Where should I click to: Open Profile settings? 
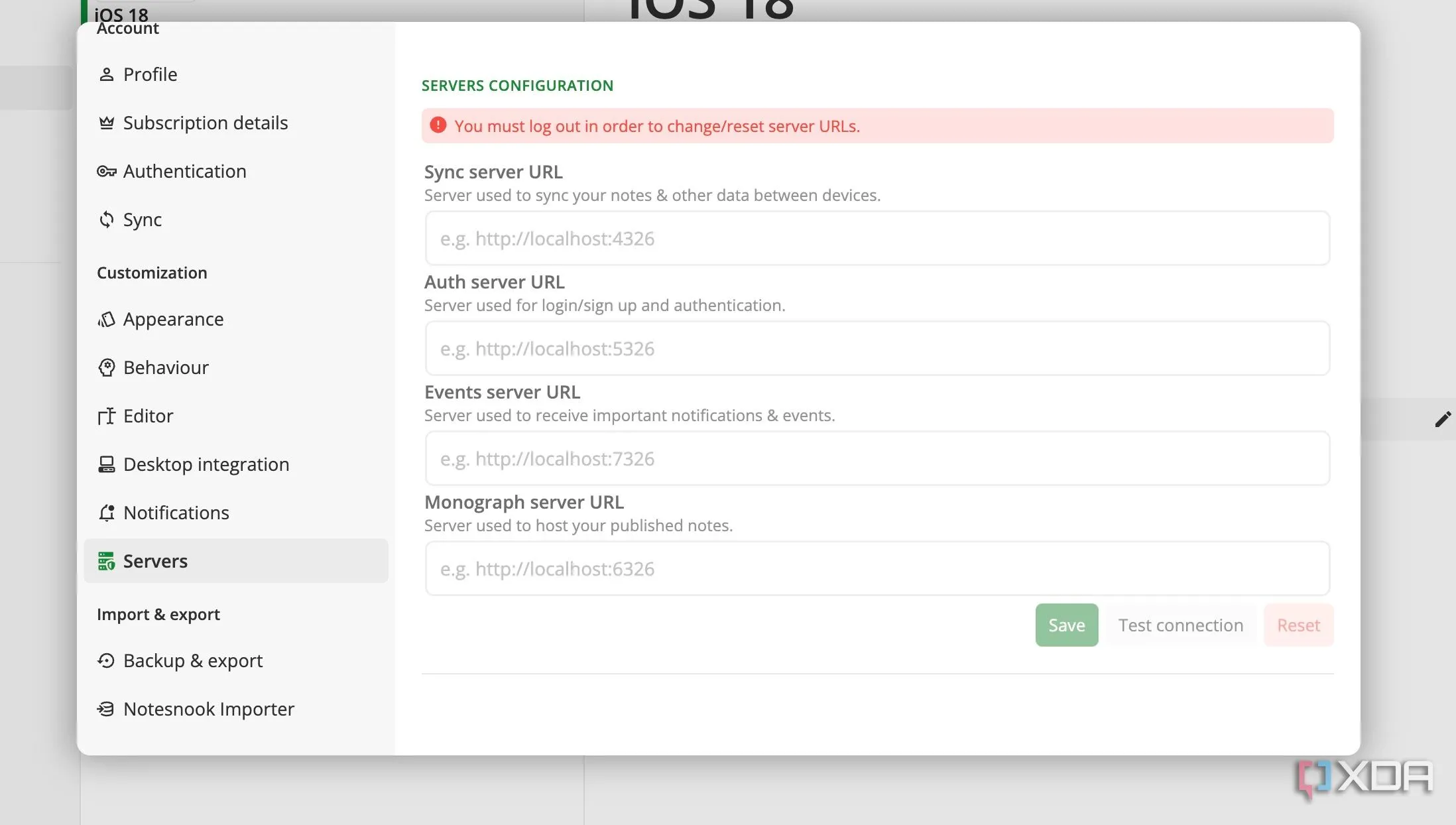(236, 74)
